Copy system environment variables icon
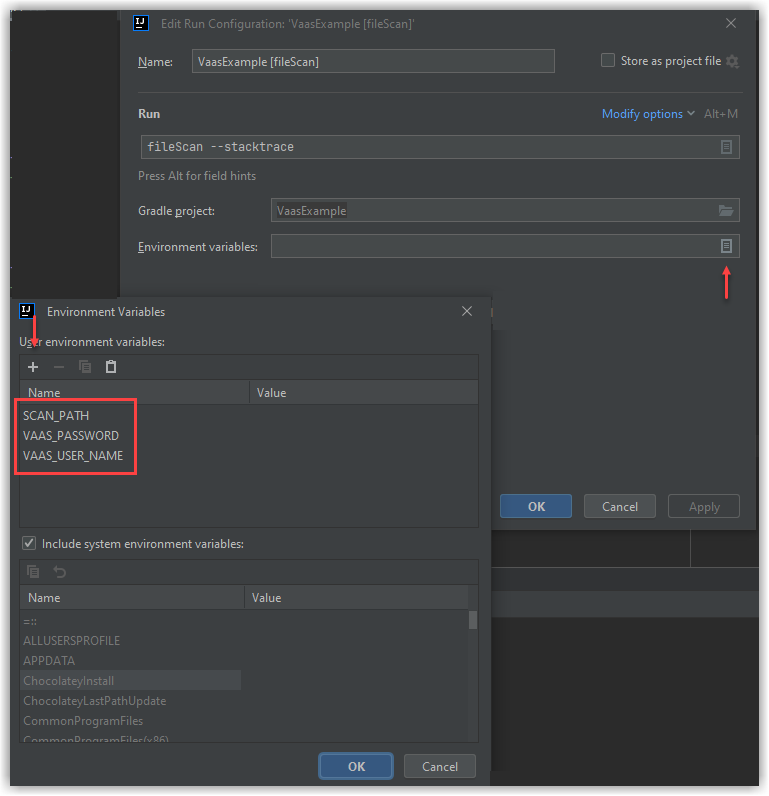The width and height of the screenshot is (769, 796). (x=33, y=572)
